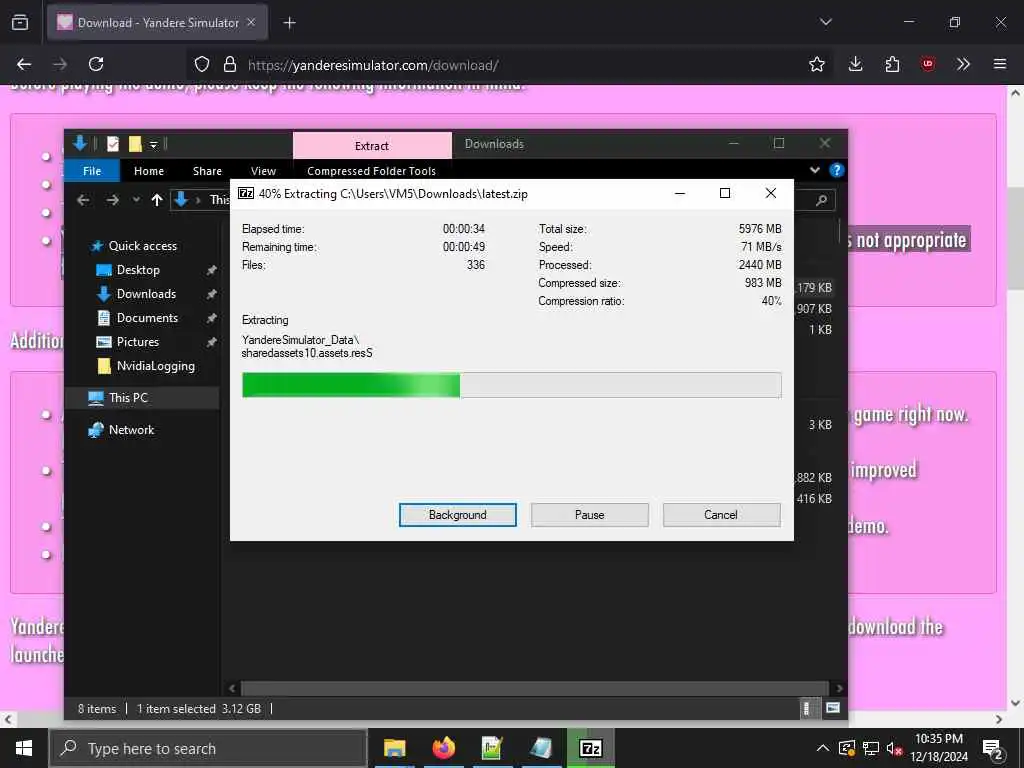The width and height of the screenshot is (1024, 768).
Task: Open the Firefox list all tabs dropdown
Action: (x=825, y=22)
